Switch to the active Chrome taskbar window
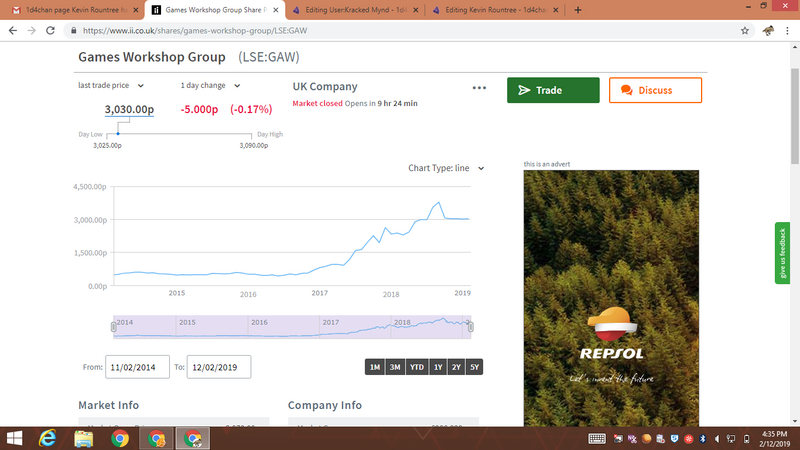Viewport: 800px width, 450px height. 193,438
